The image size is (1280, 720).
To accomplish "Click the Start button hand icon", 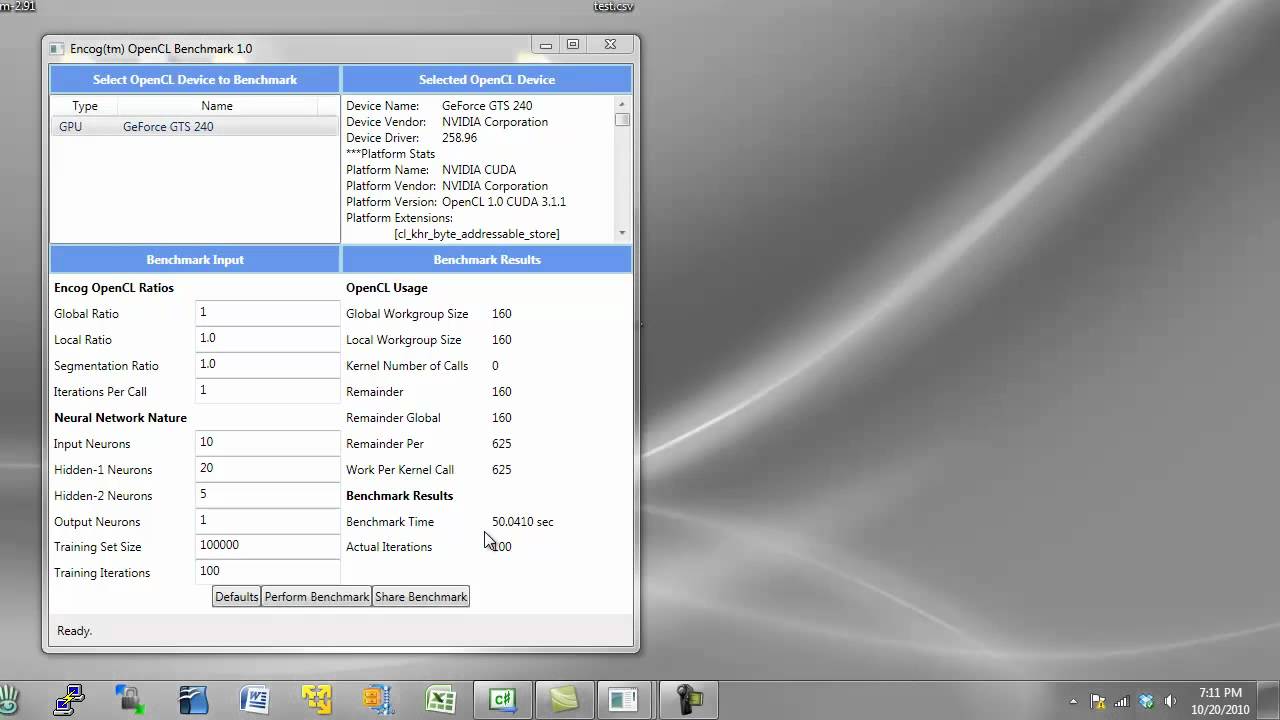I will pos(8,699).
